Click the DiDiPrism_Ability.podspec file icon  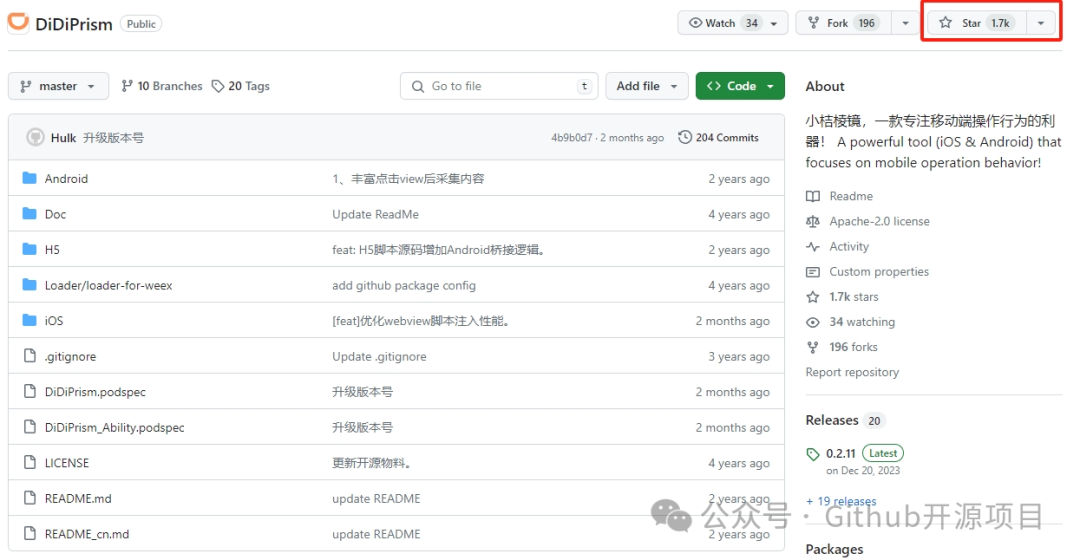pos(30,427)
